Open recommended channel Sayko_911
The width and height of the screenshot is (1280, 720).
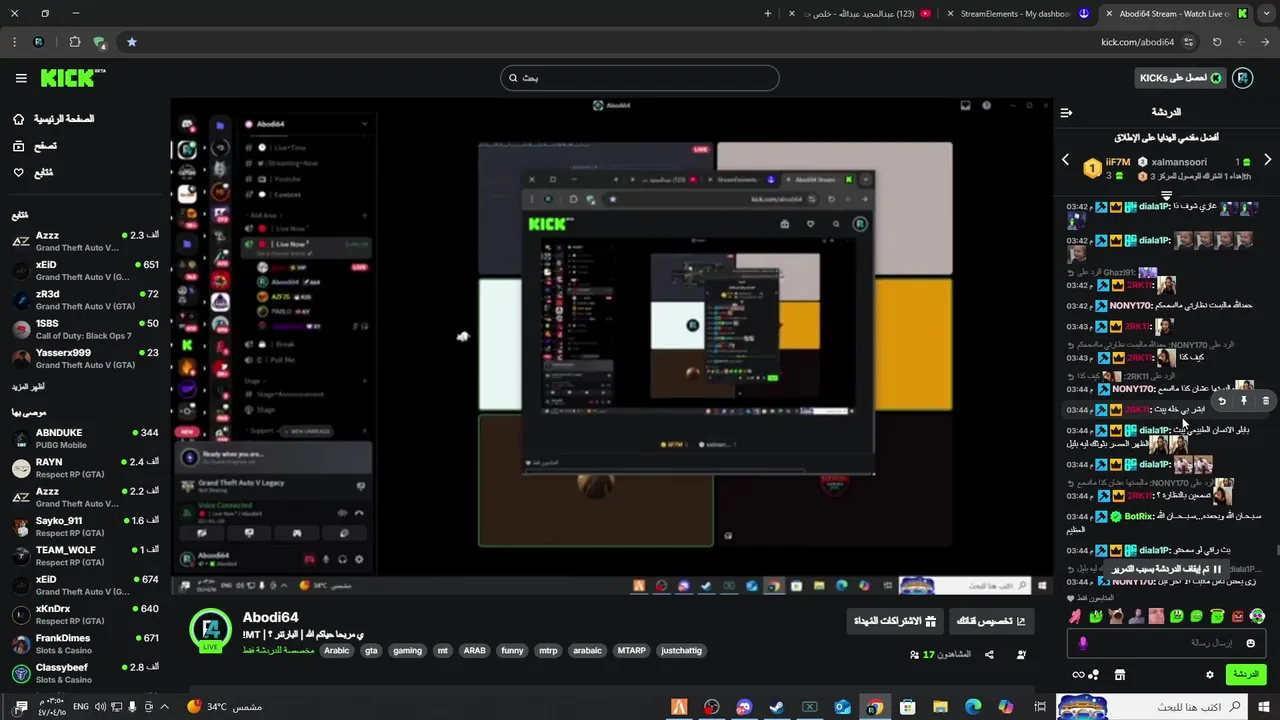(x=85, y=526)
